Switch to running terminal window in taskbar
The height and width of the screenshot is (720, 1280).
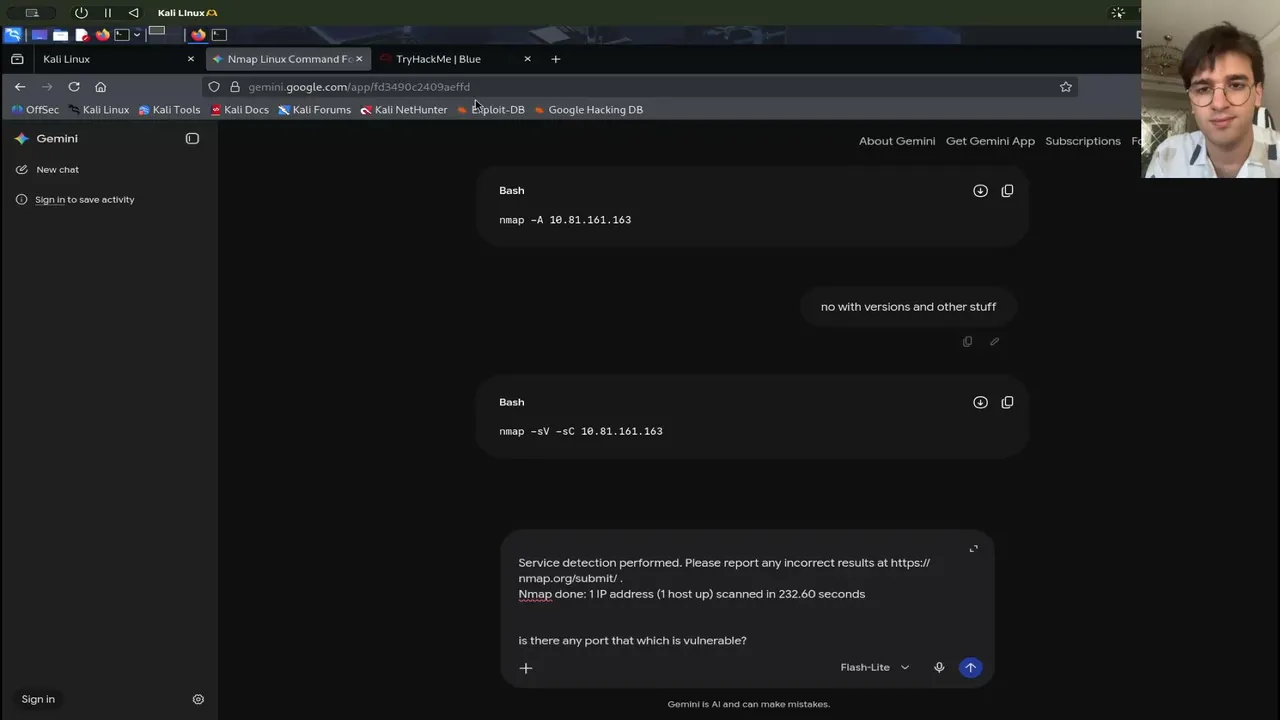point(219,34)
